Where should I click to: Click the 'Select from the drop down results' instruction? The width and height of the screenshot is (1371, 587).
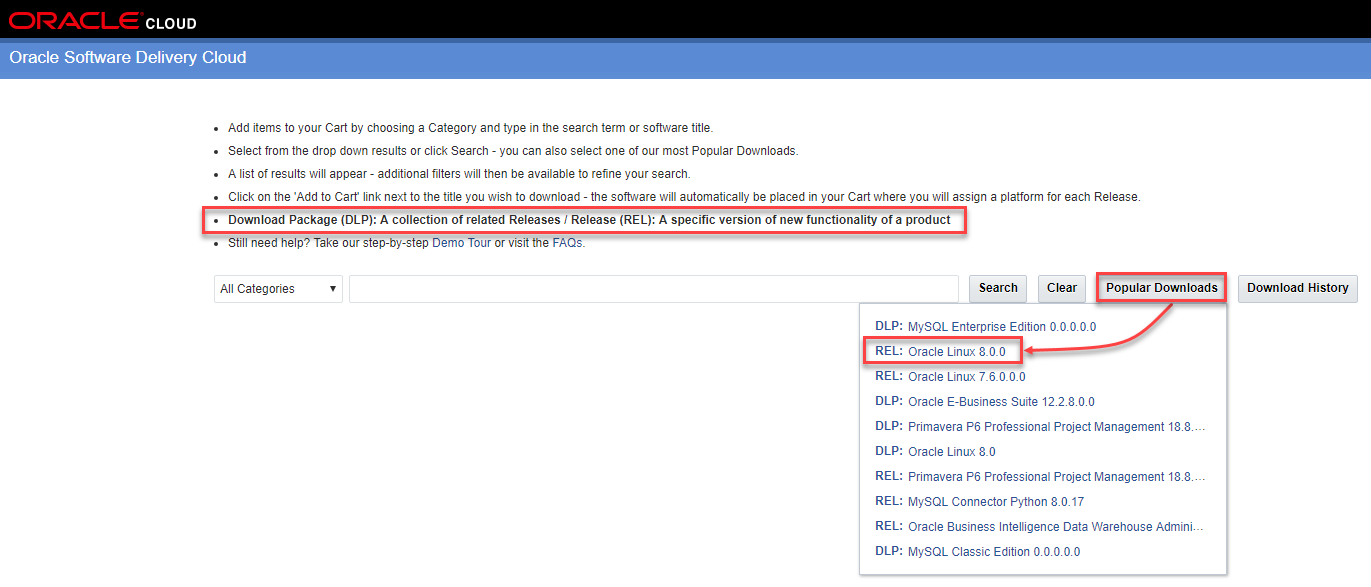513,151
